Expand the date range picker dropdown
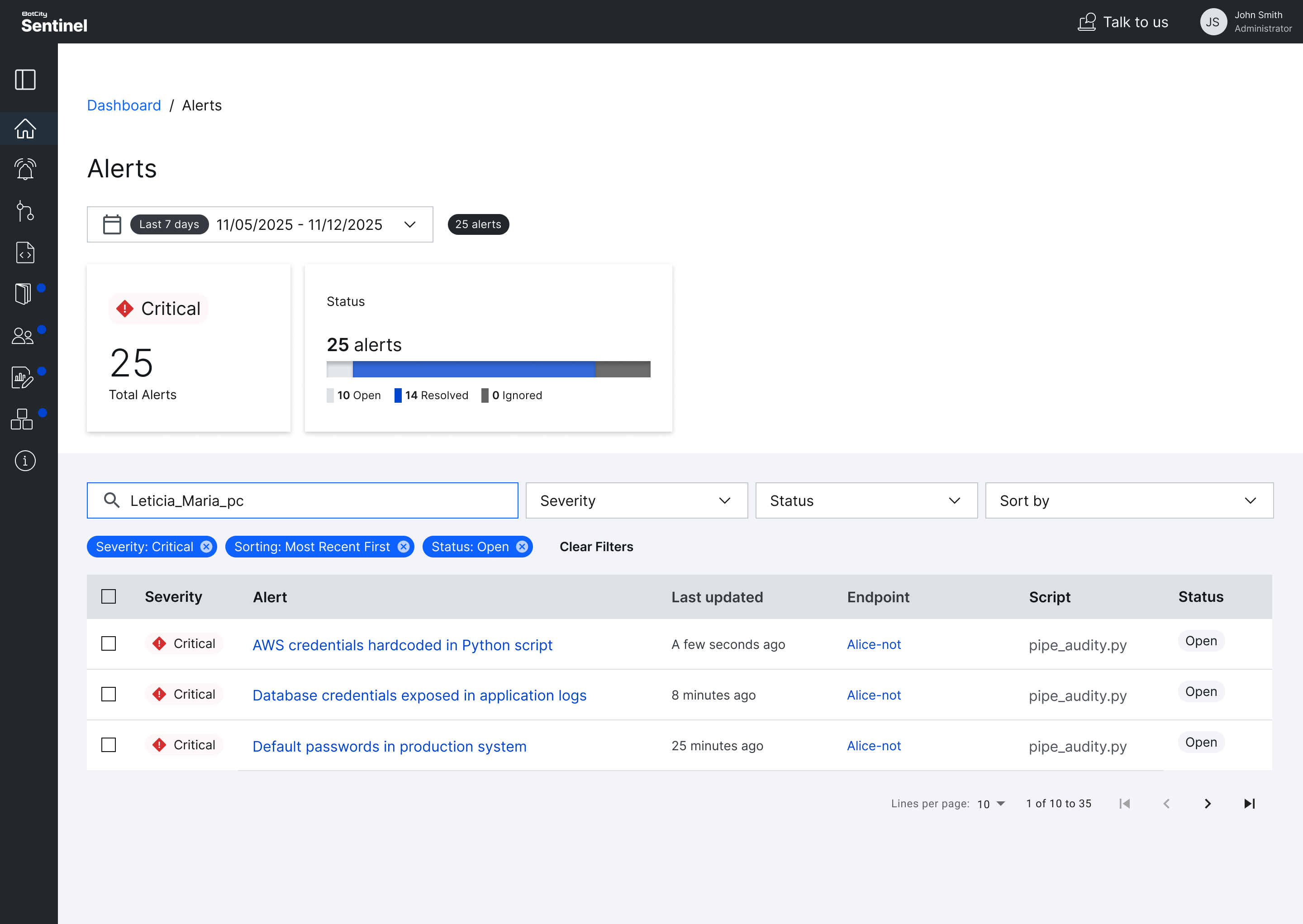1303x924 pixels. click(409, 225)
